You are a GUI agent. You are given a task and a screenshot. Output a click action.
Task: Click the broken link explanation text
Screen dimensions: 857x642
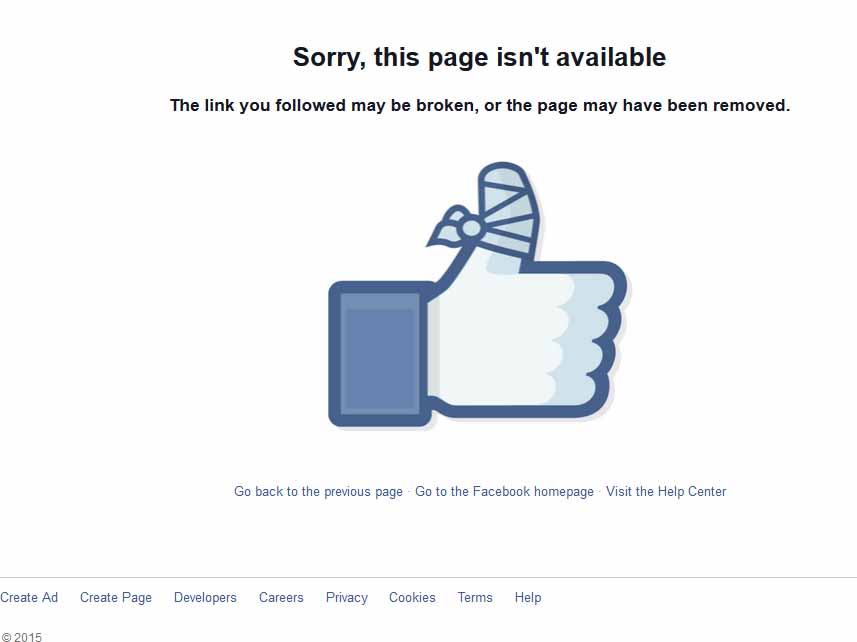pyautogui.click(x=480, y=105)
